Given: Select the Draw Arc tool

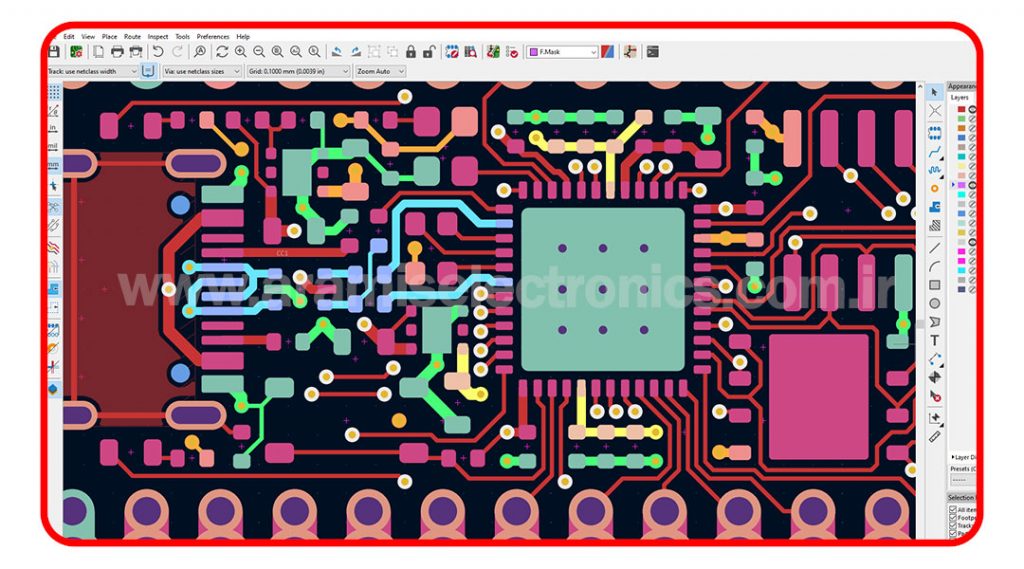Looking at the screenshot, I should point(935,267).
